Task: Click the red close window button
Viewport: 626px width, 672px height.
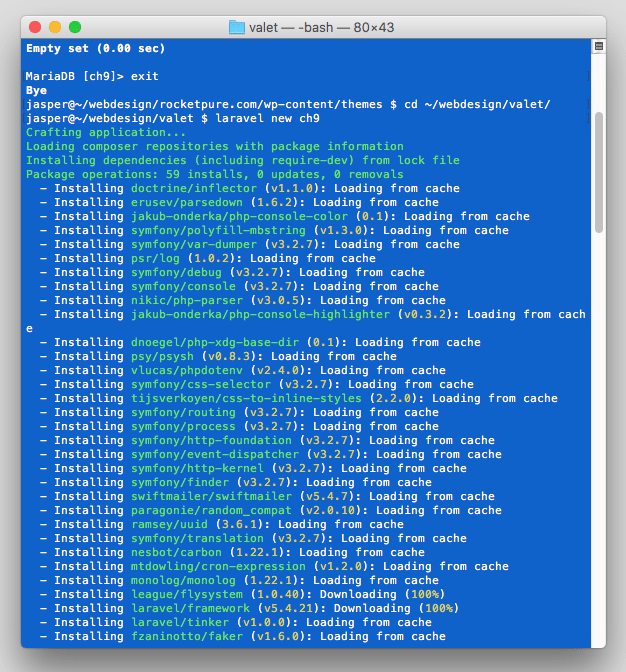Action: [x=35, y=27]
